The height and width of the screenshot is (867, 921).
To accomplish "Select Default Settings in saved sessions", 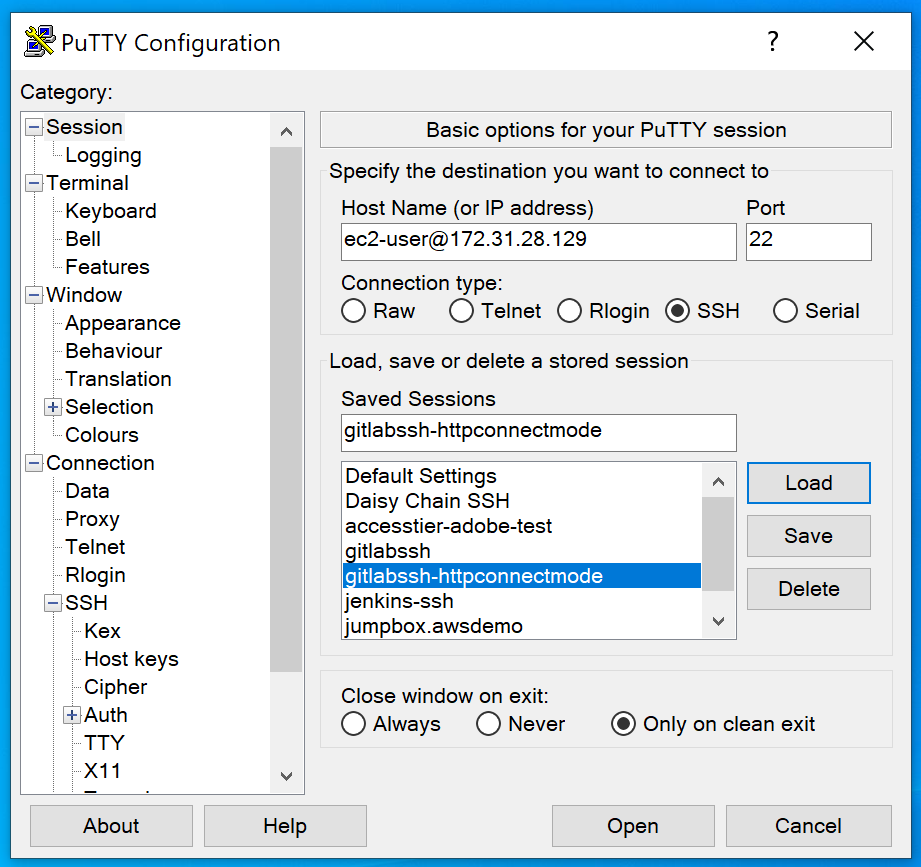I will point(522,476).
